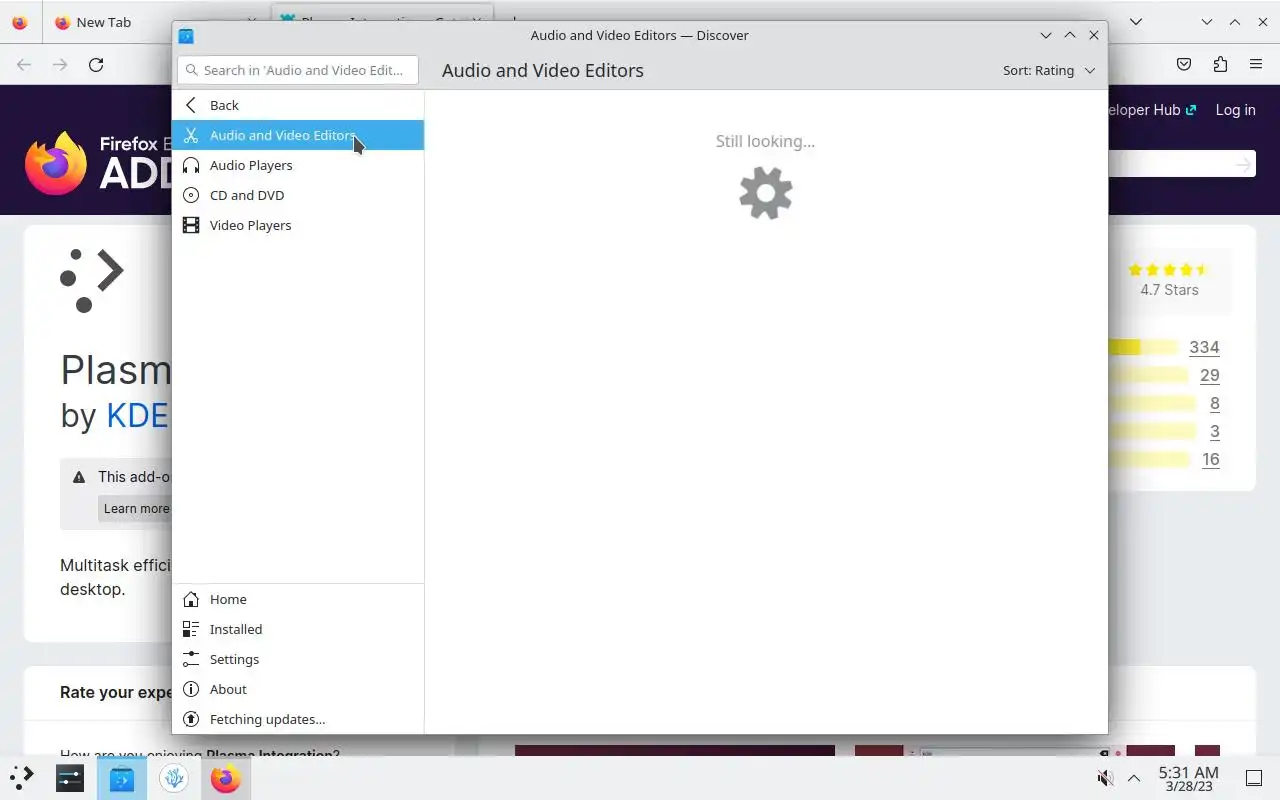Click the Discover icon on the taskbar

click(122, 778)
